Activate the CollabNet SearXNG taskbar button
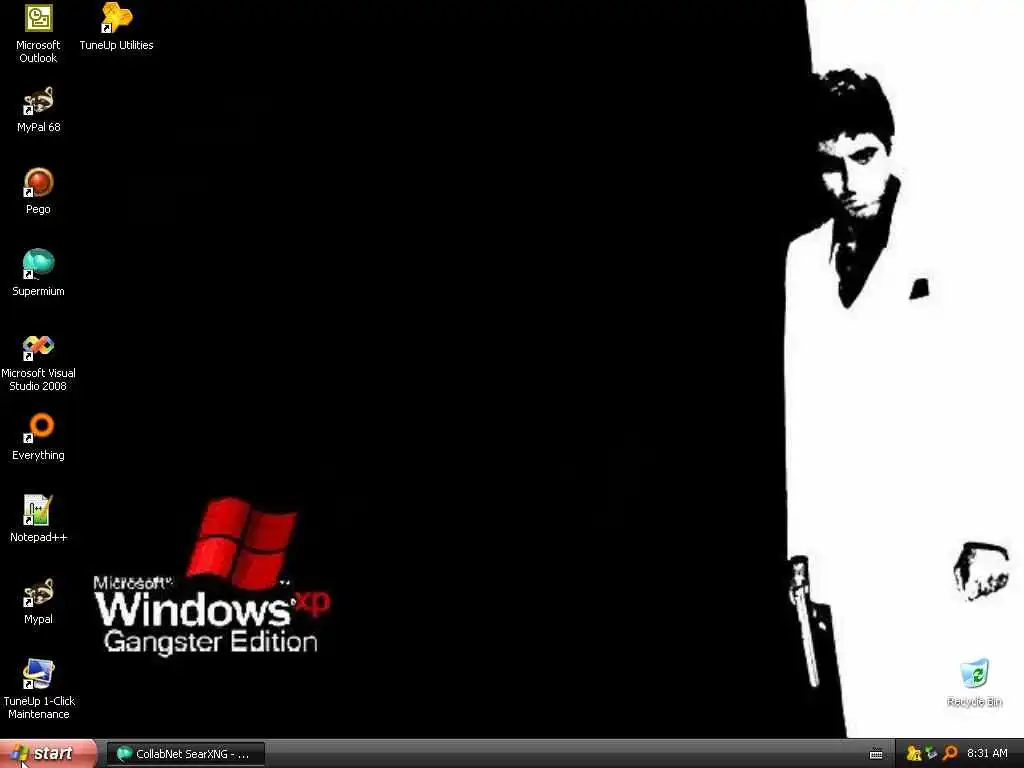Screen dimensions: 1024x768 click(x=185, y=754)
